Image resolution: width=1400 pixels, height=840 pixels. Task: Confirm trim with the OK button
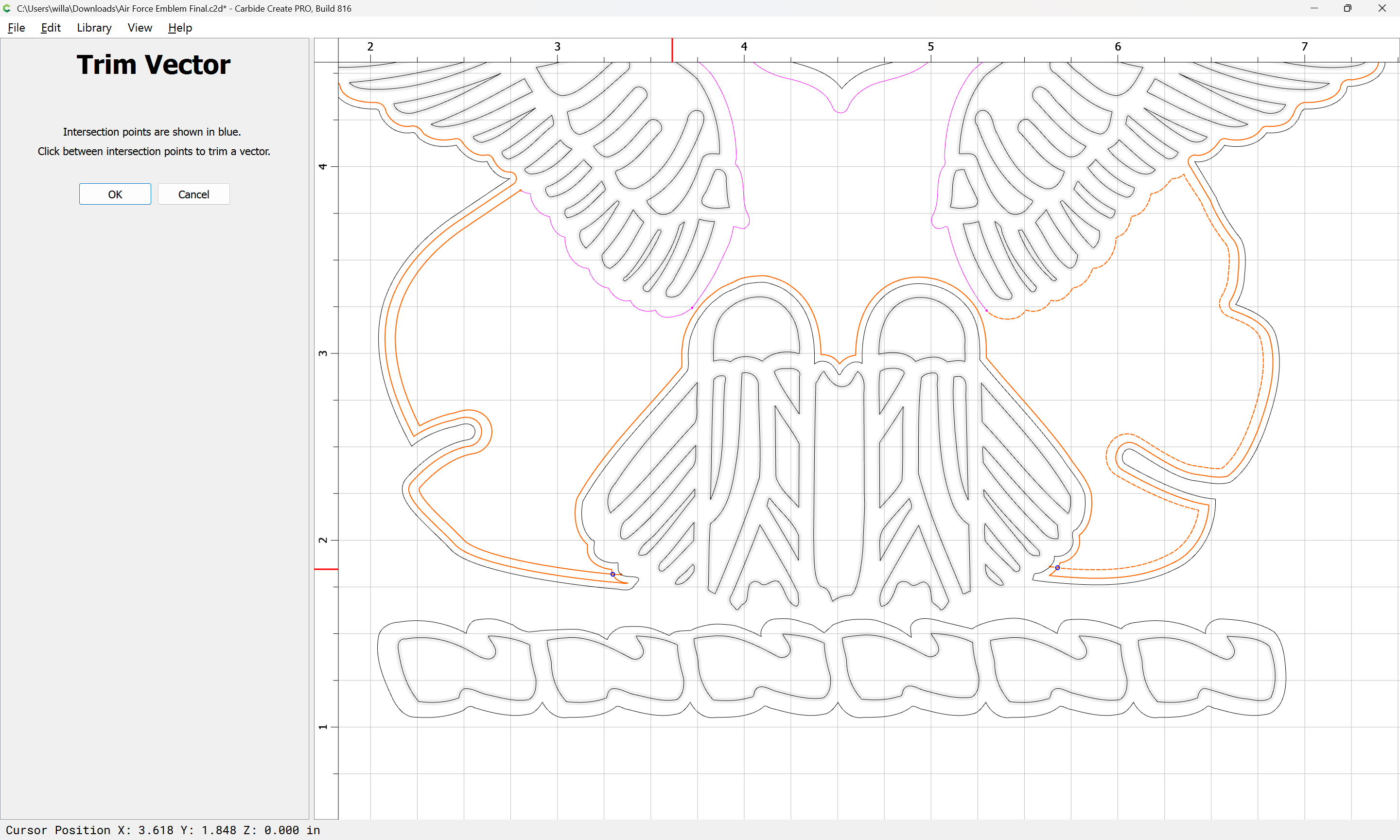[x=115, y=194]
